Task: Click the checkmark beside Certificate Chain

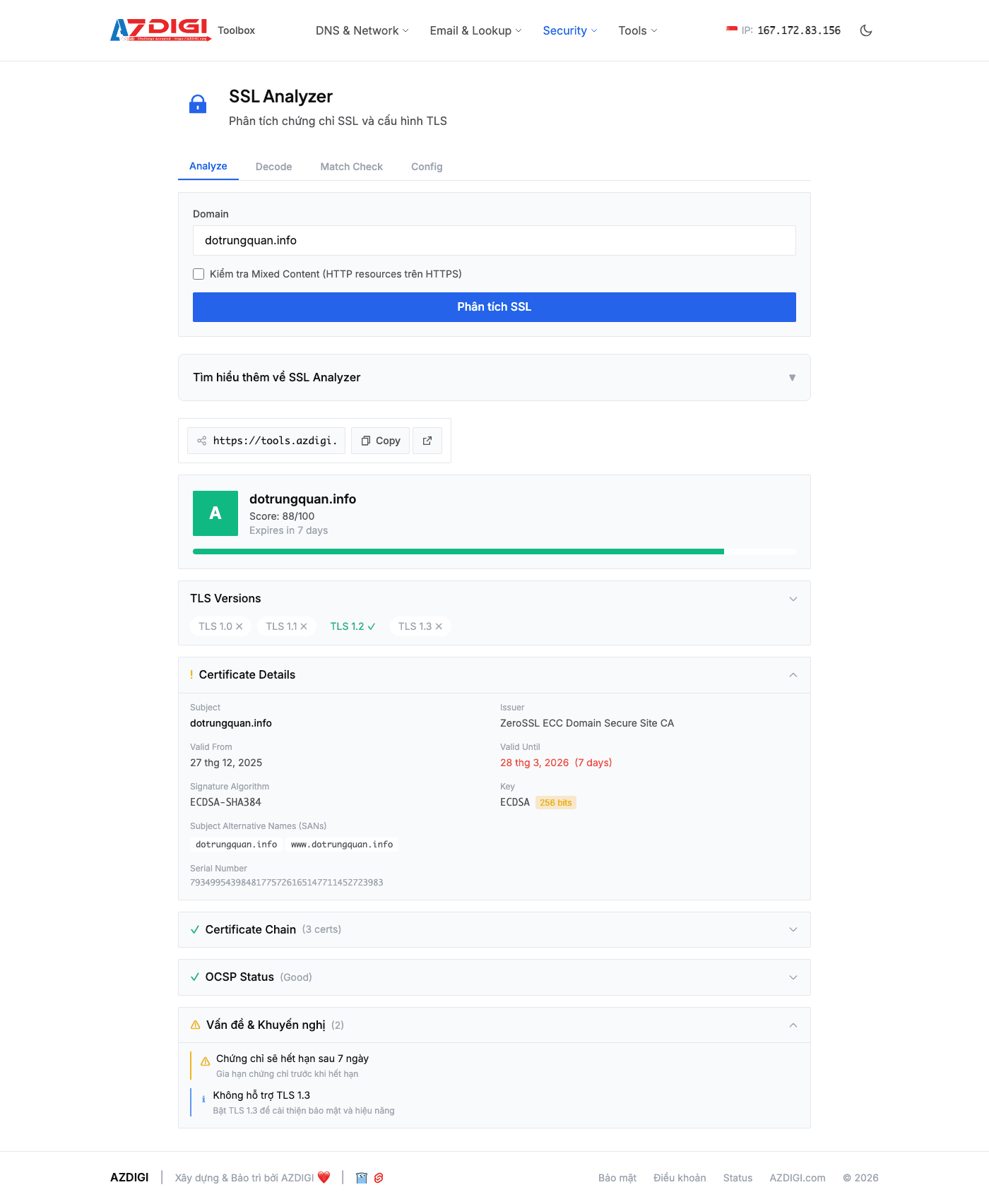Action: tap(195, 930)
